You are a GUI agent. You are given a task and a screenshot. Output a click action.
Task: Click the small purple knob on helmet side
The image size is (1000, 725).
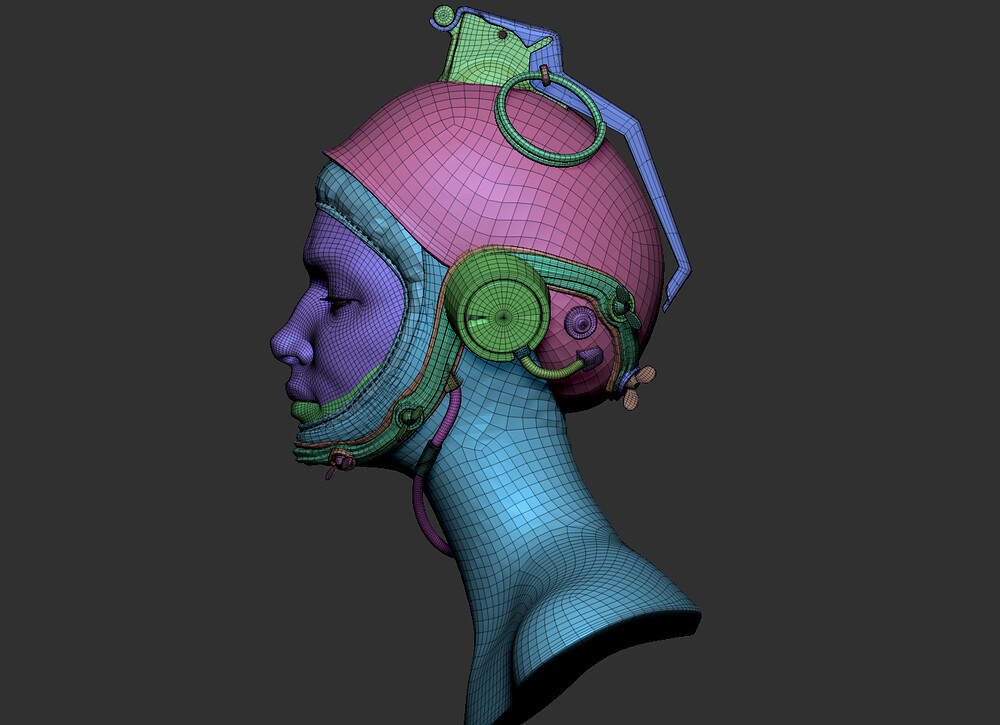click(580, 323)
